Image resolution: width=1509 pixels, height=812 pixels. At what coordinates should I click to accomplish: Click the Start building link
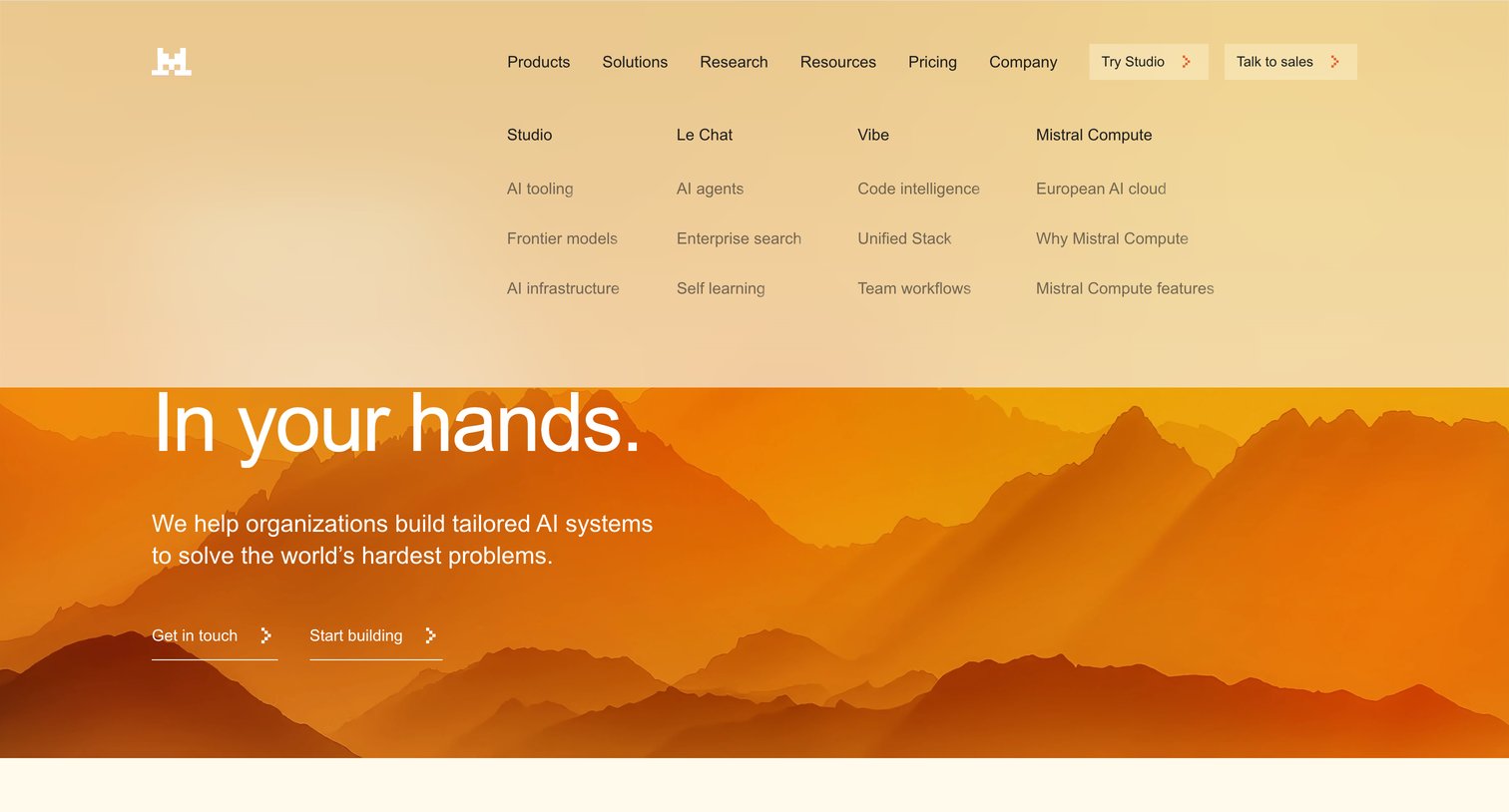point(375,636)
